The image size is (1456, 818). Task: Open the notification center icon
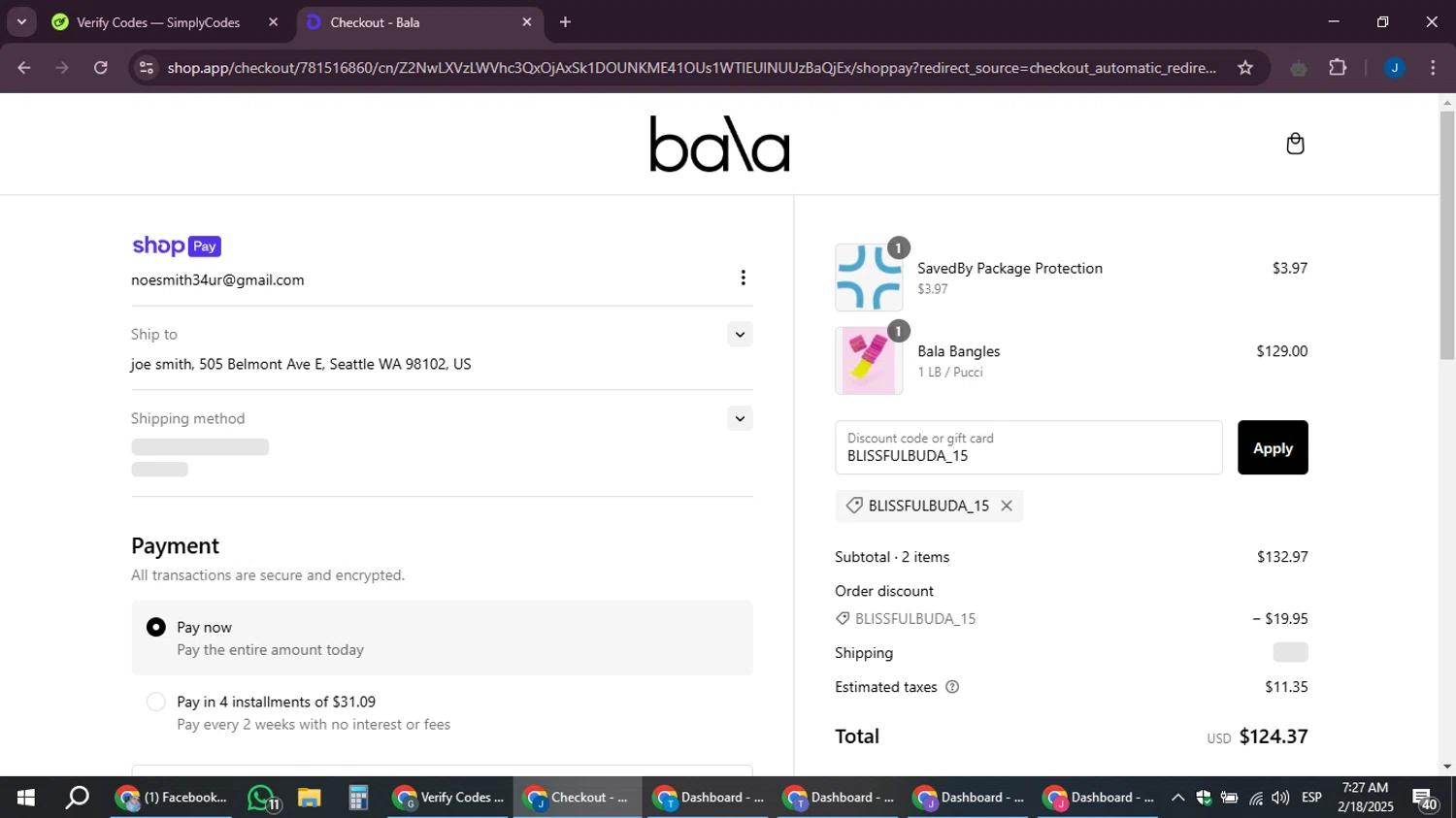pyautogui.click(x=1425, y=800)
